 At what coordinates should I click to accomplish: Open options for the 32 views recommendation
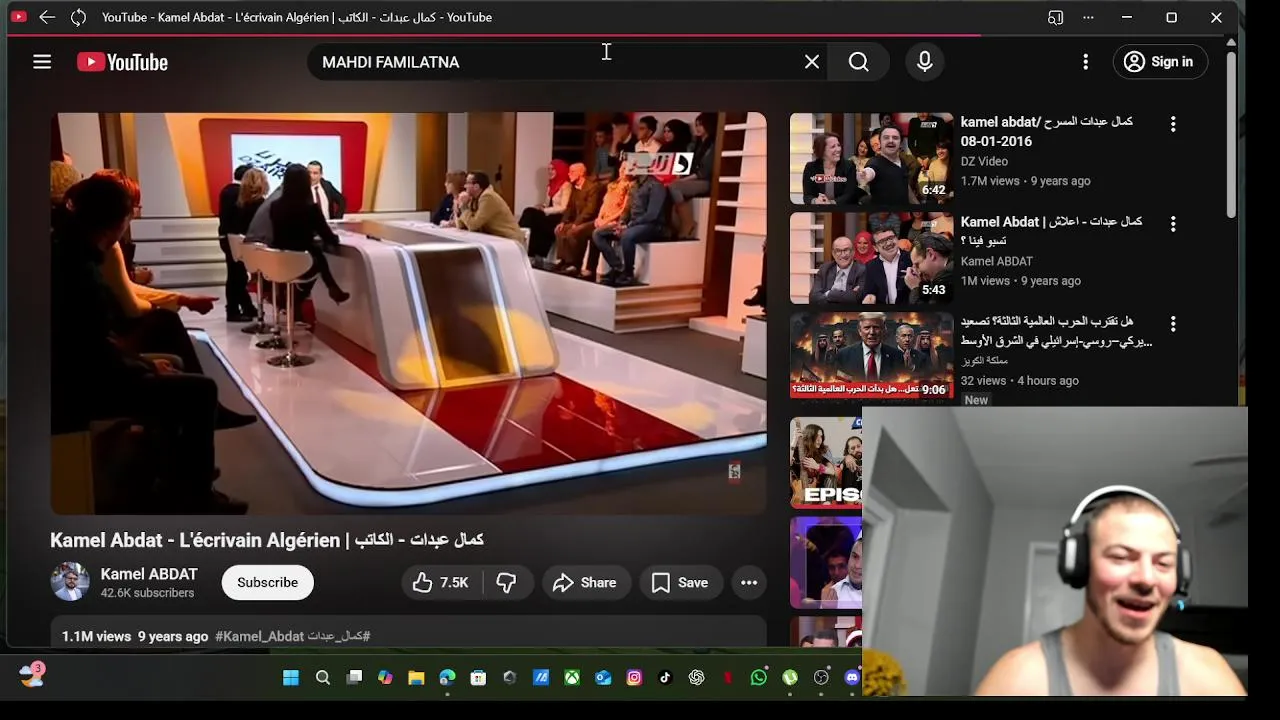click(1173, 324)
